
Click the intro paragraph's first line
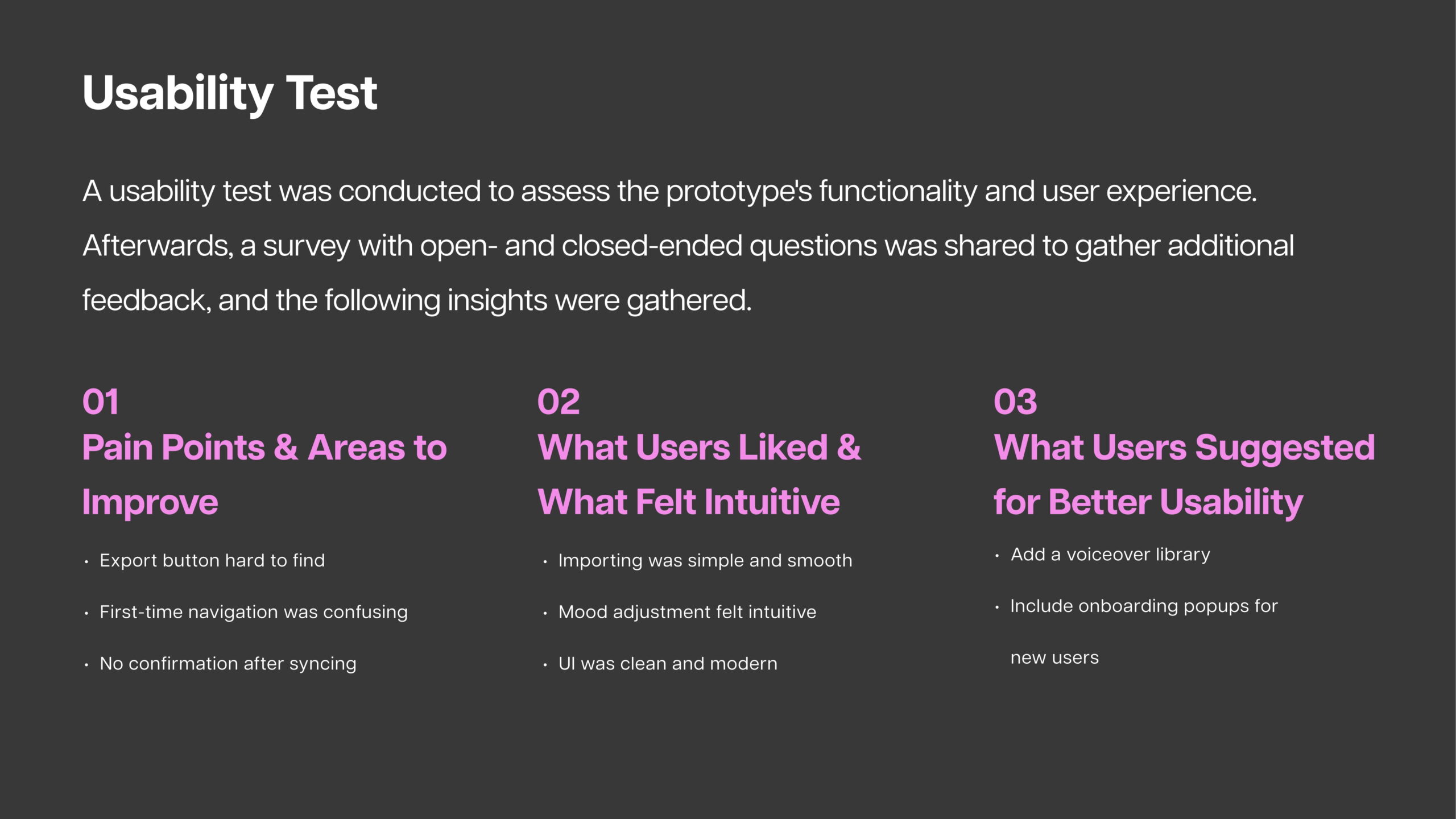669,192
